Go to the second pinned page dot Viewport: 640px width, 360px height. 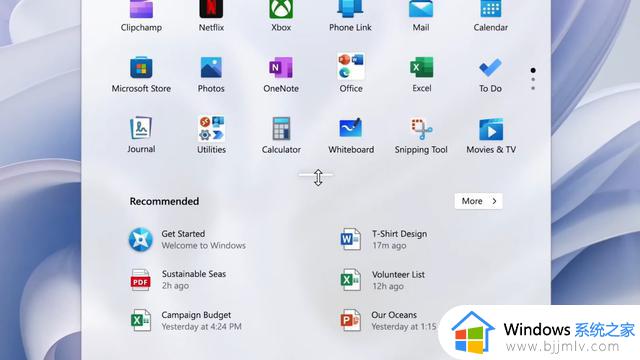point(533,80)
